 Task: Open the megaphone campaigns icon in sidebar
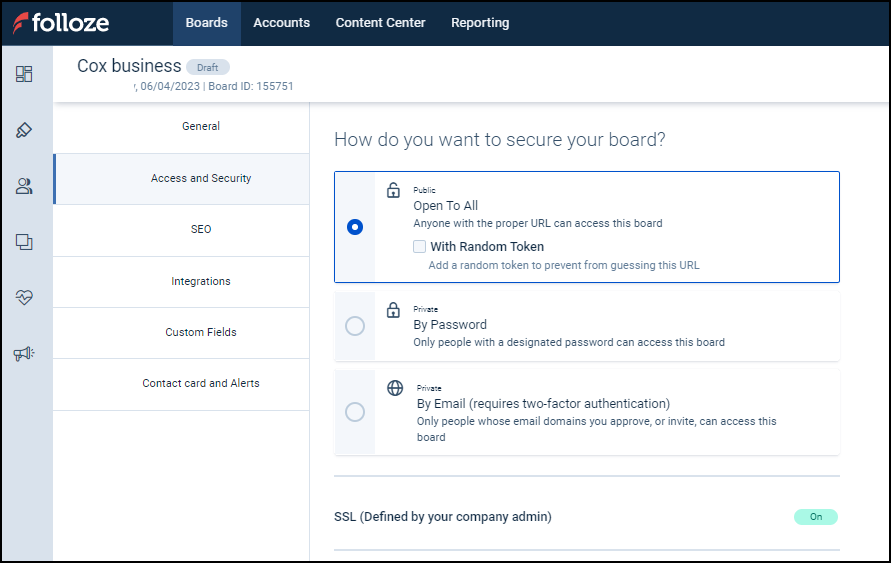pos(24,353)
